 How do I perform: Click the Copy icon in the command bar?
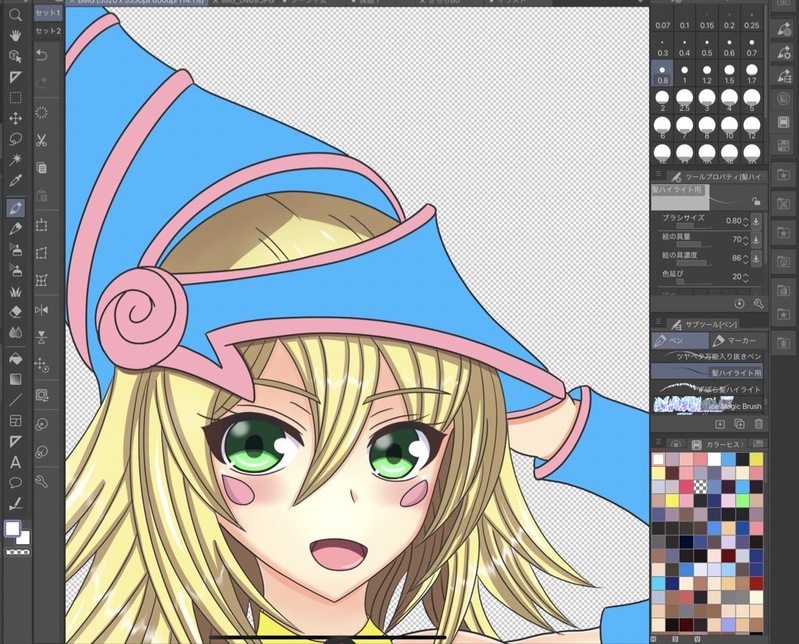[42, 168]
